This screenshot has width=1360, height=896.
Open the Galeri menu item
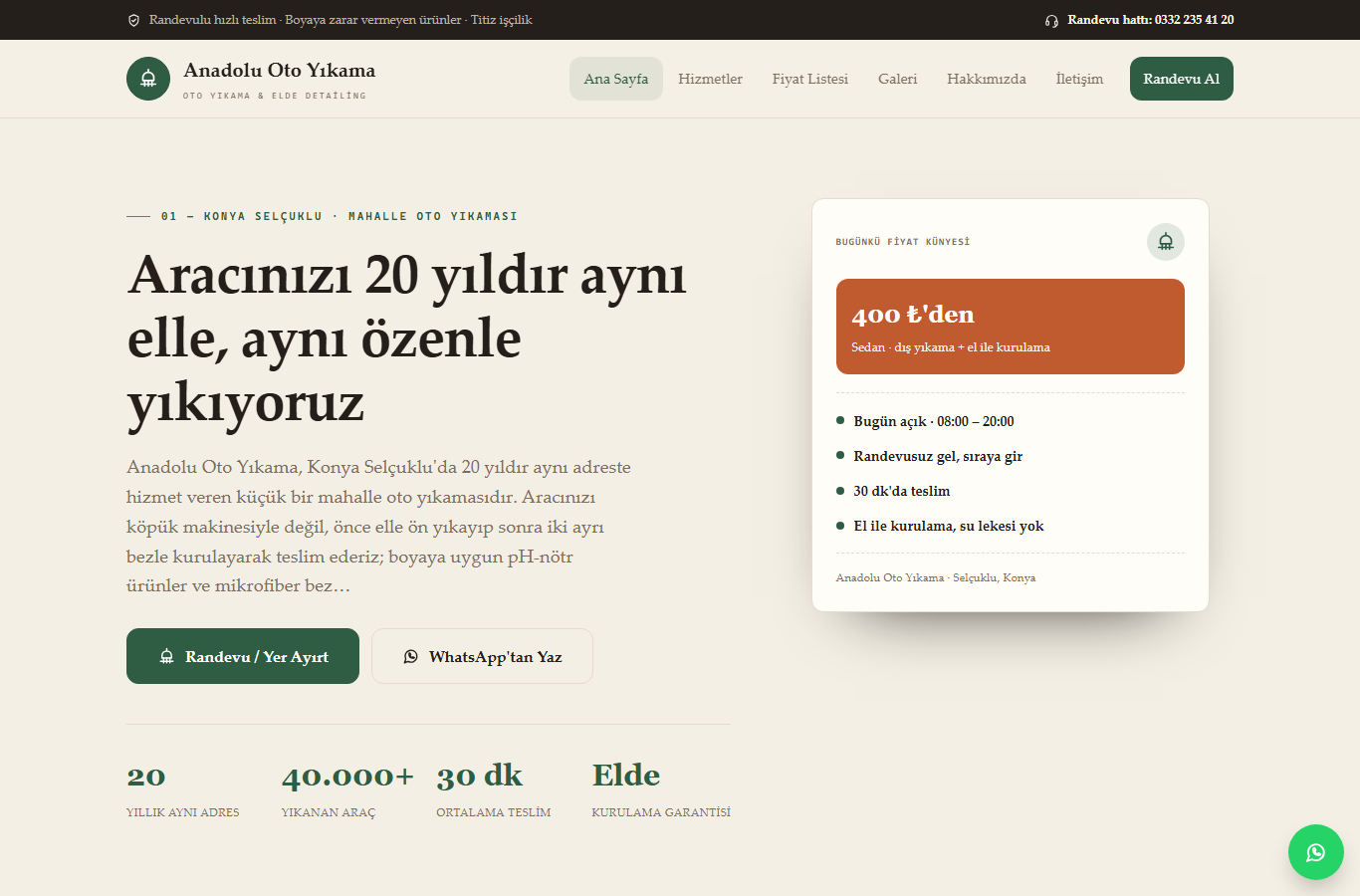pyautogui.click(x=898, y=79)
